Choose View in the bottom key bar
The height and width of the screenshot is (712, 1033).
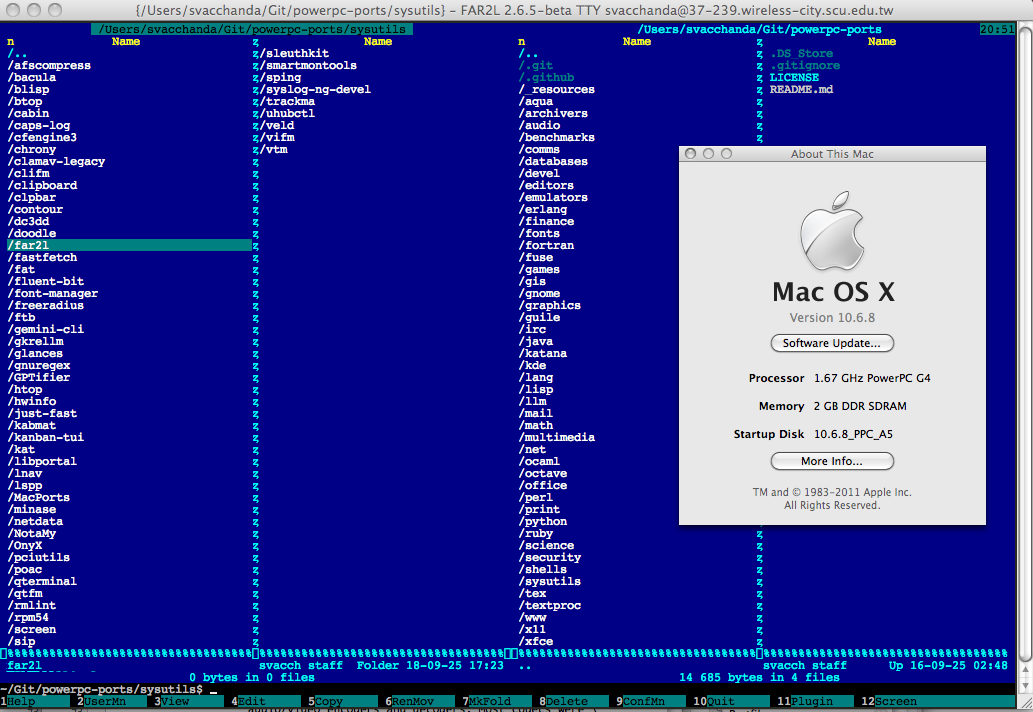click(175, 702)
